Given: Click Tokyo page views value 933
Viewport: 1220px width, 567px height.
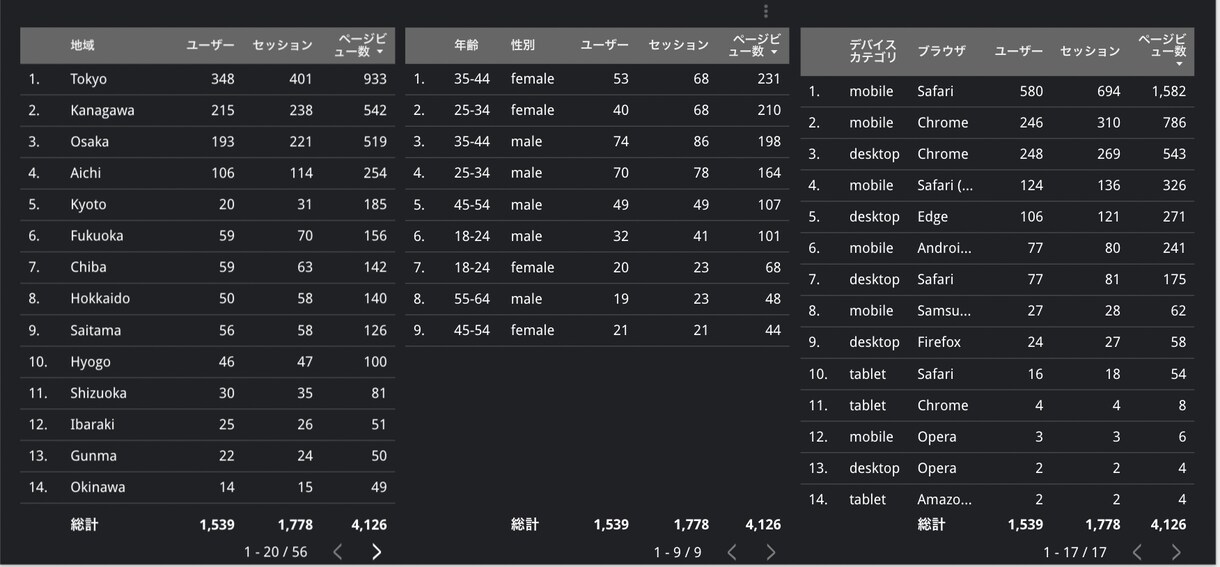Looking at the screenshot, I should (375, 79).
